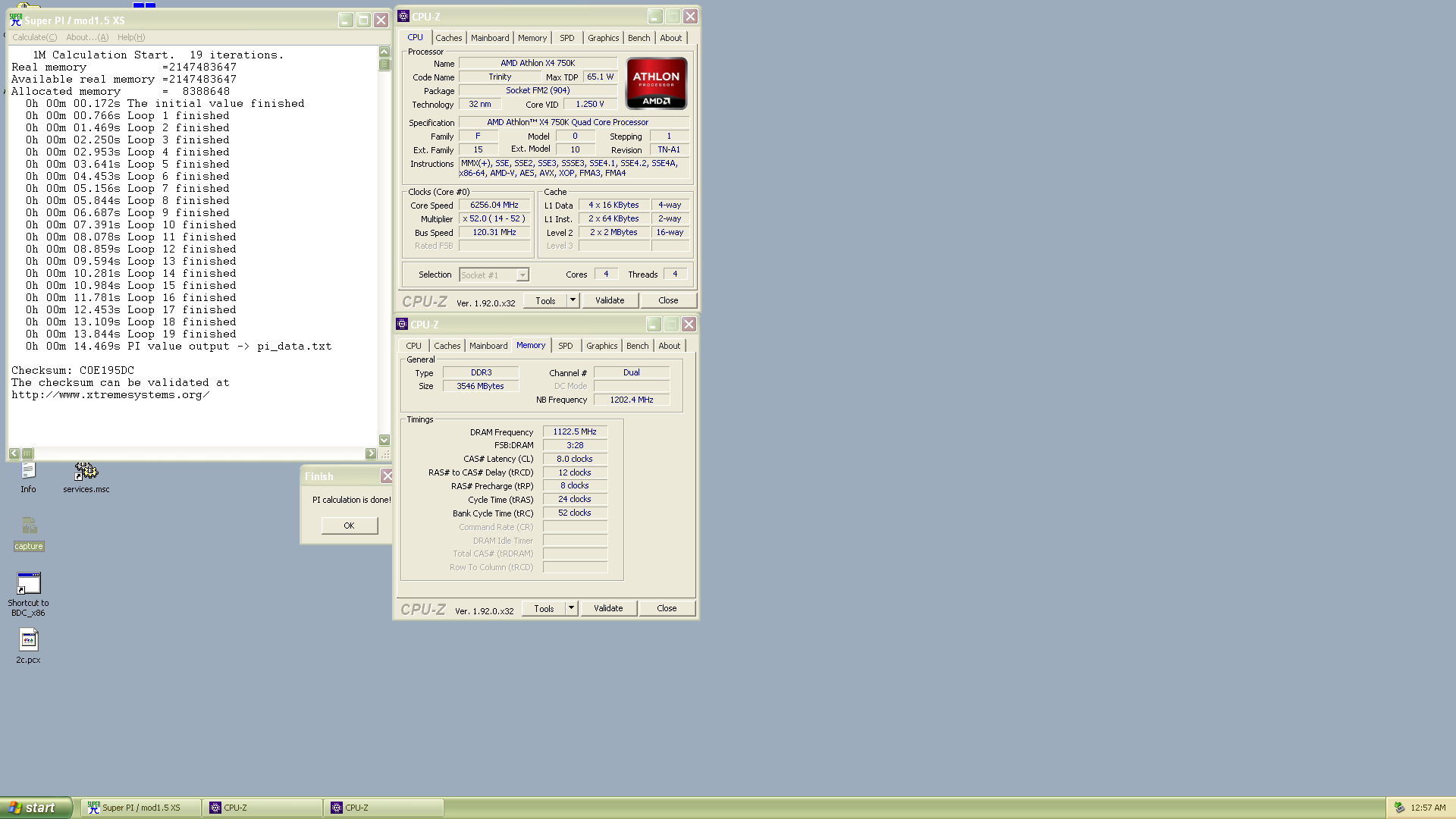Click Super PI scroll up arrow

coord(384,52)
